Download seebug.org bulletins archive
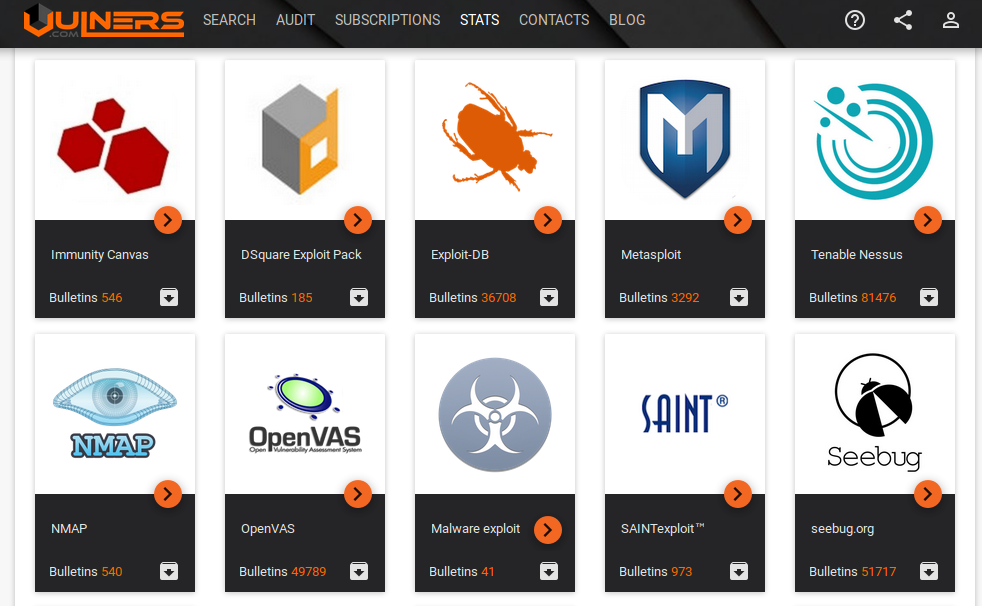This screenshot has width=982, height=606. 929,572
